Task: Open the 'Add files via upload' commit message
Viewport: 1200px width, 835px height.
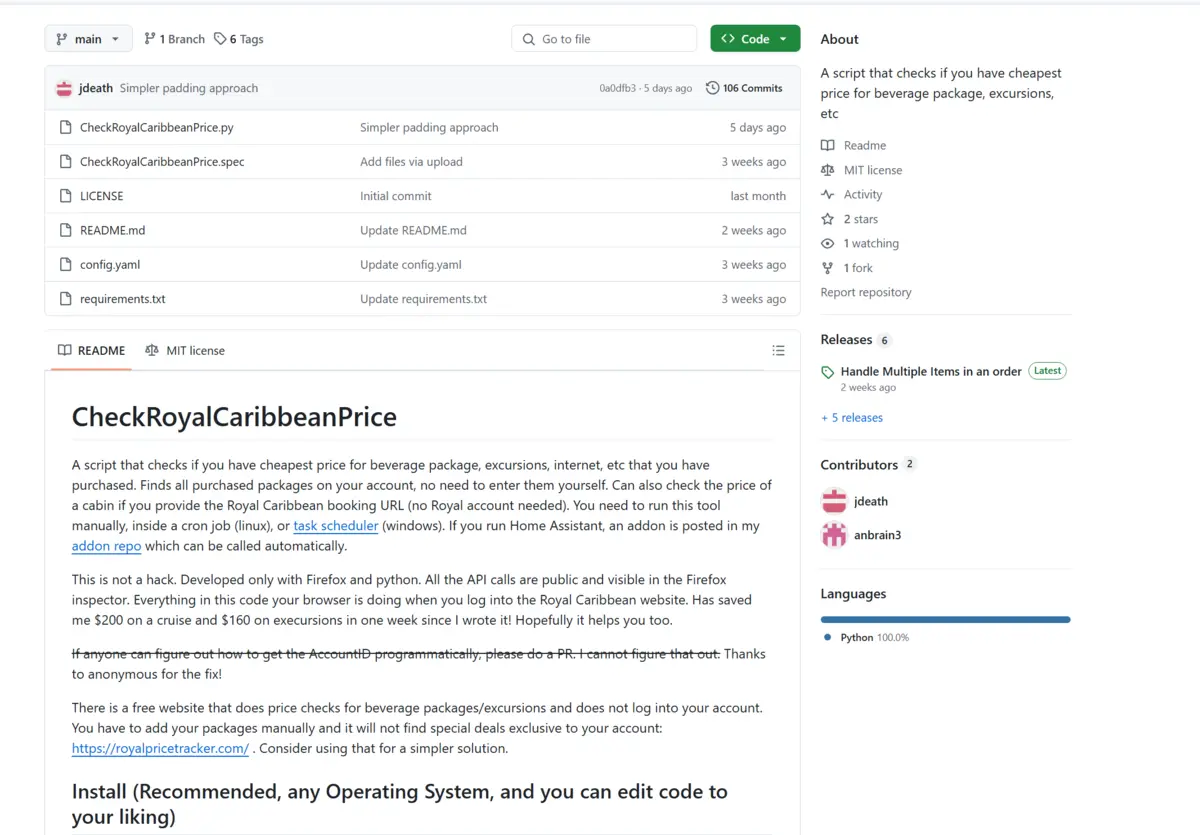Action: point(411,161)
